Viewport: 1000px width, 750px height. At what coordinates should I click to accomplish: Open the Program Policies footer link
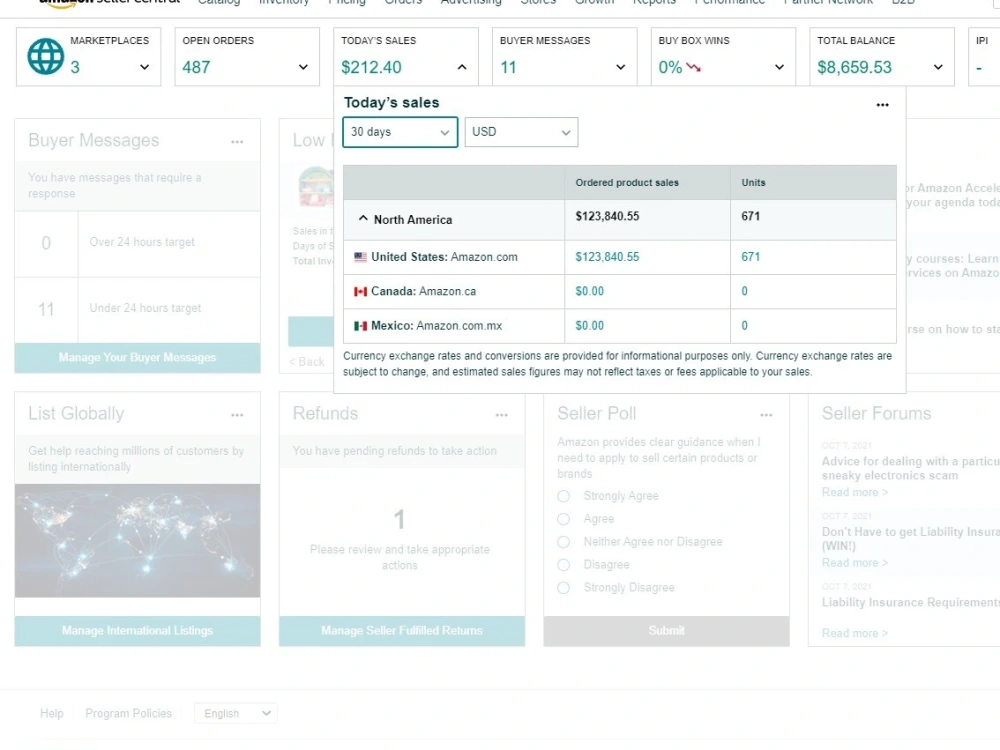(x=128, y=713)
